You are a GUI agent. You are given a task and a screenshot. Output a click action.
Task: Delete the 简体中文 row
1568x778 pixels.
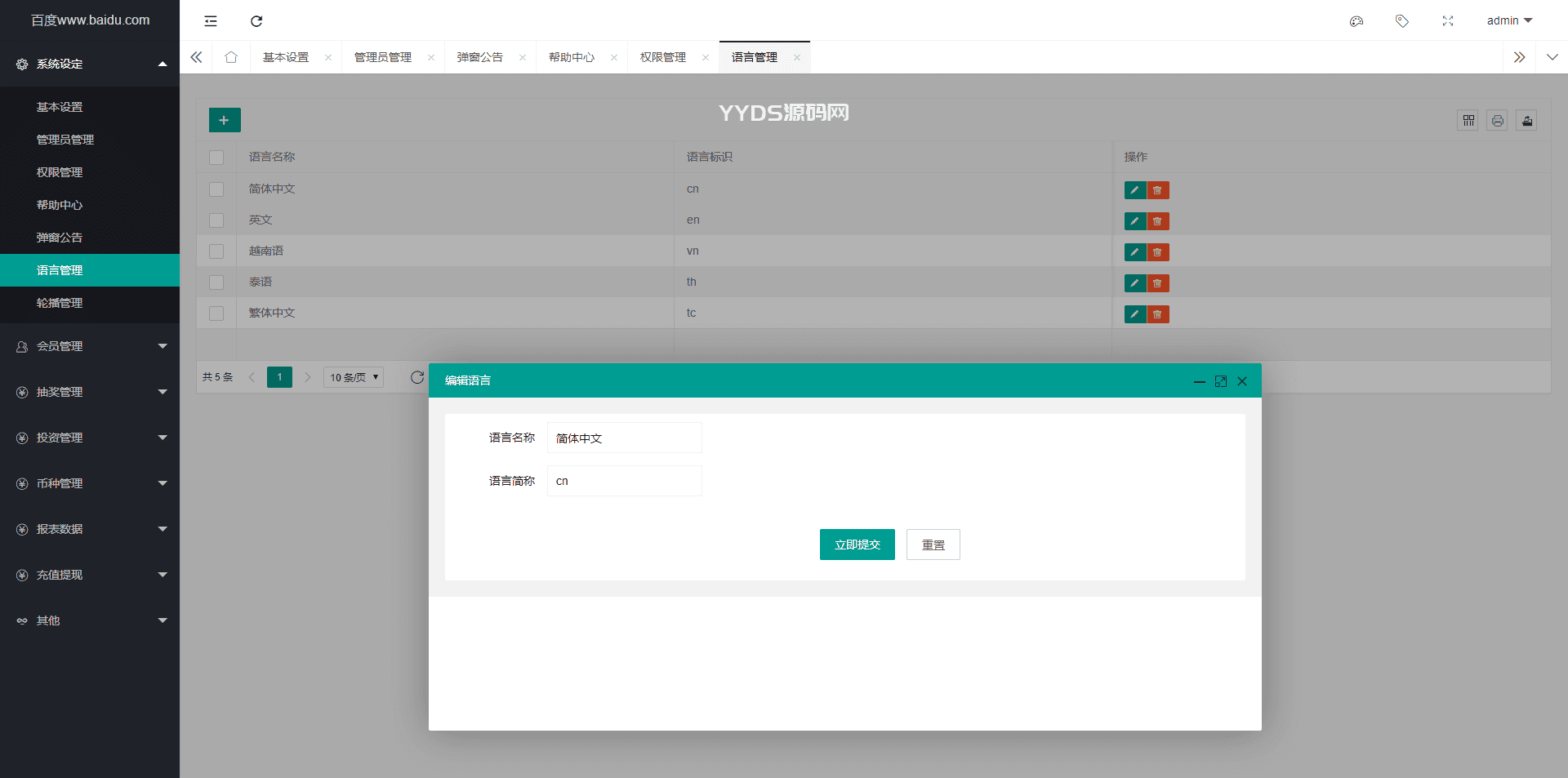click(x=1158, y=190)
